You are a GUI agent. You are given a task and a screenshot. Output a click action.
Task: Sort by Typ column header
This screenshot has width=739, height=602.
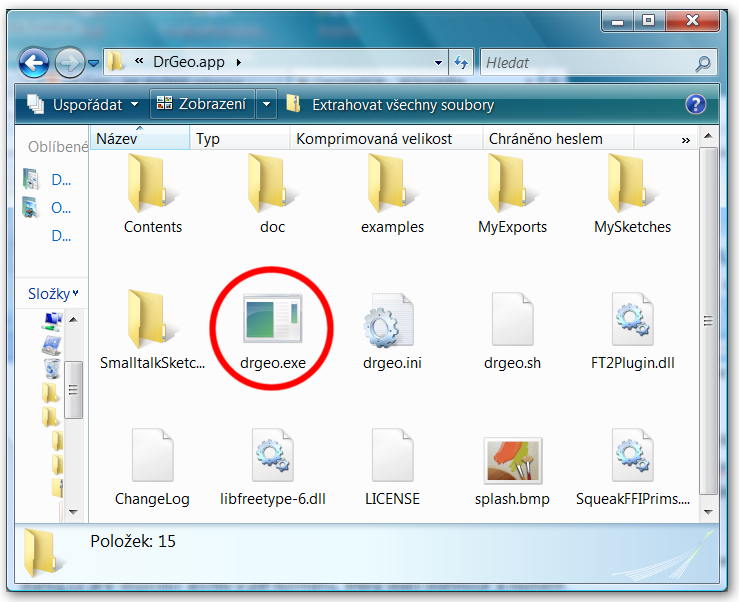(x=240, y=139)
